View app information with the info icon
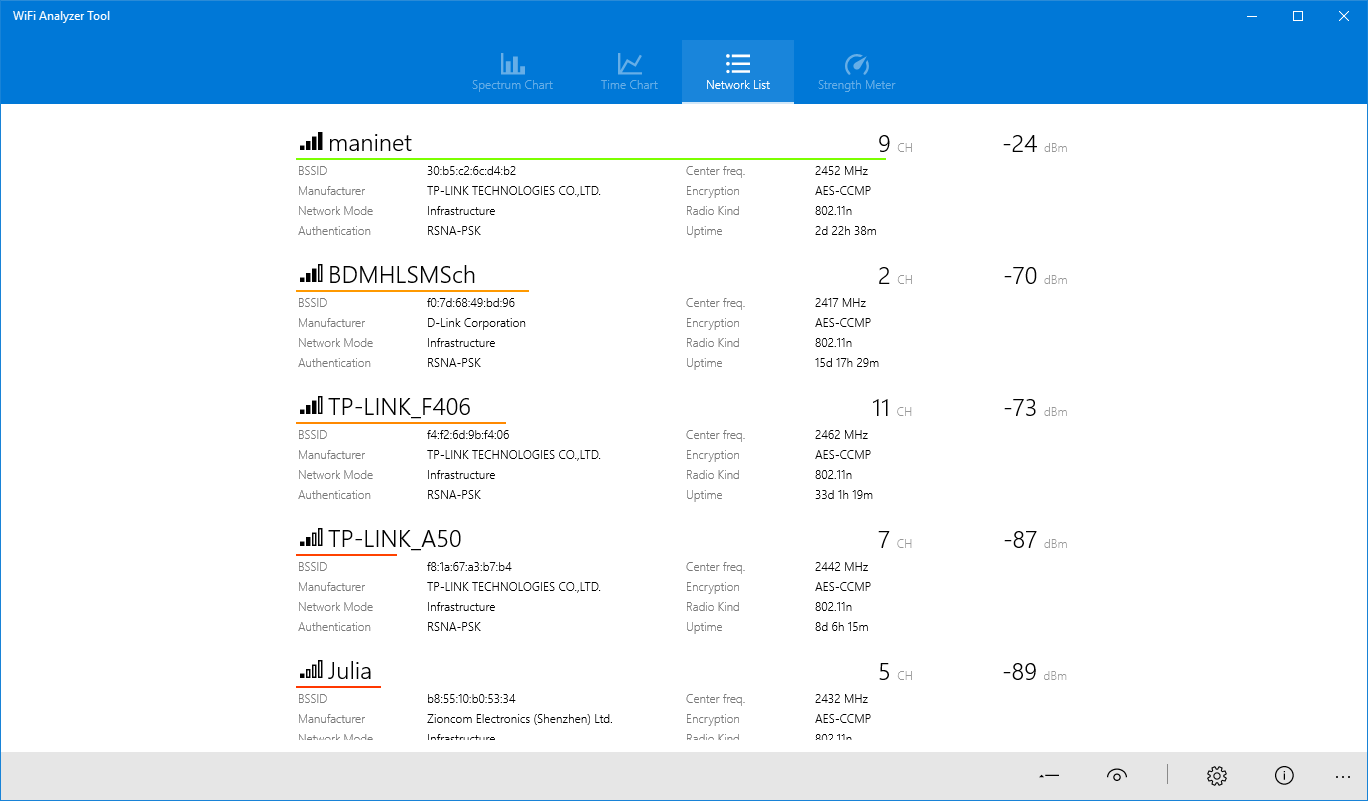 (1284, 775)
